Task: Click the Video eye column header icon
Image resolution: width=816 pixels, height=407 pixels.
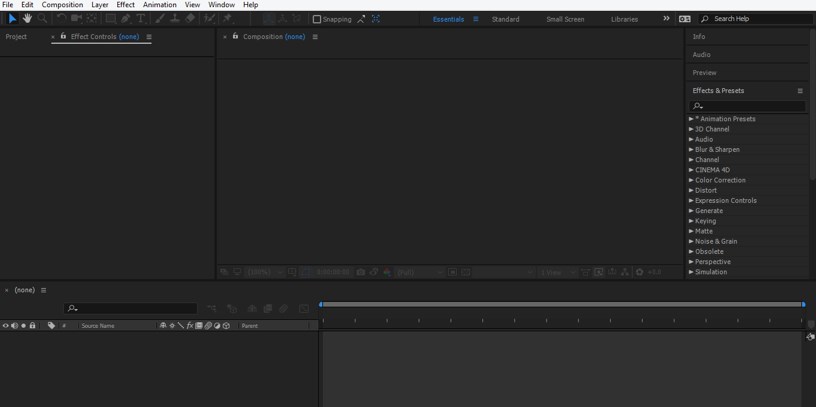Action: pos(6,326)
